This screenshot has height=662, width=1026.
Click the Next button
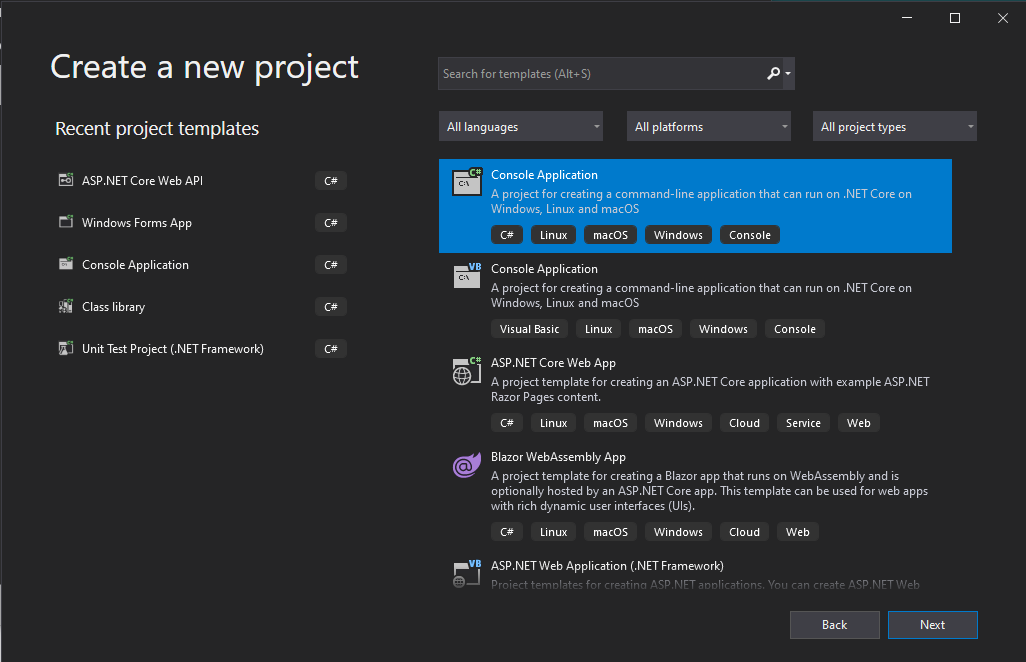tap(932, 625)
